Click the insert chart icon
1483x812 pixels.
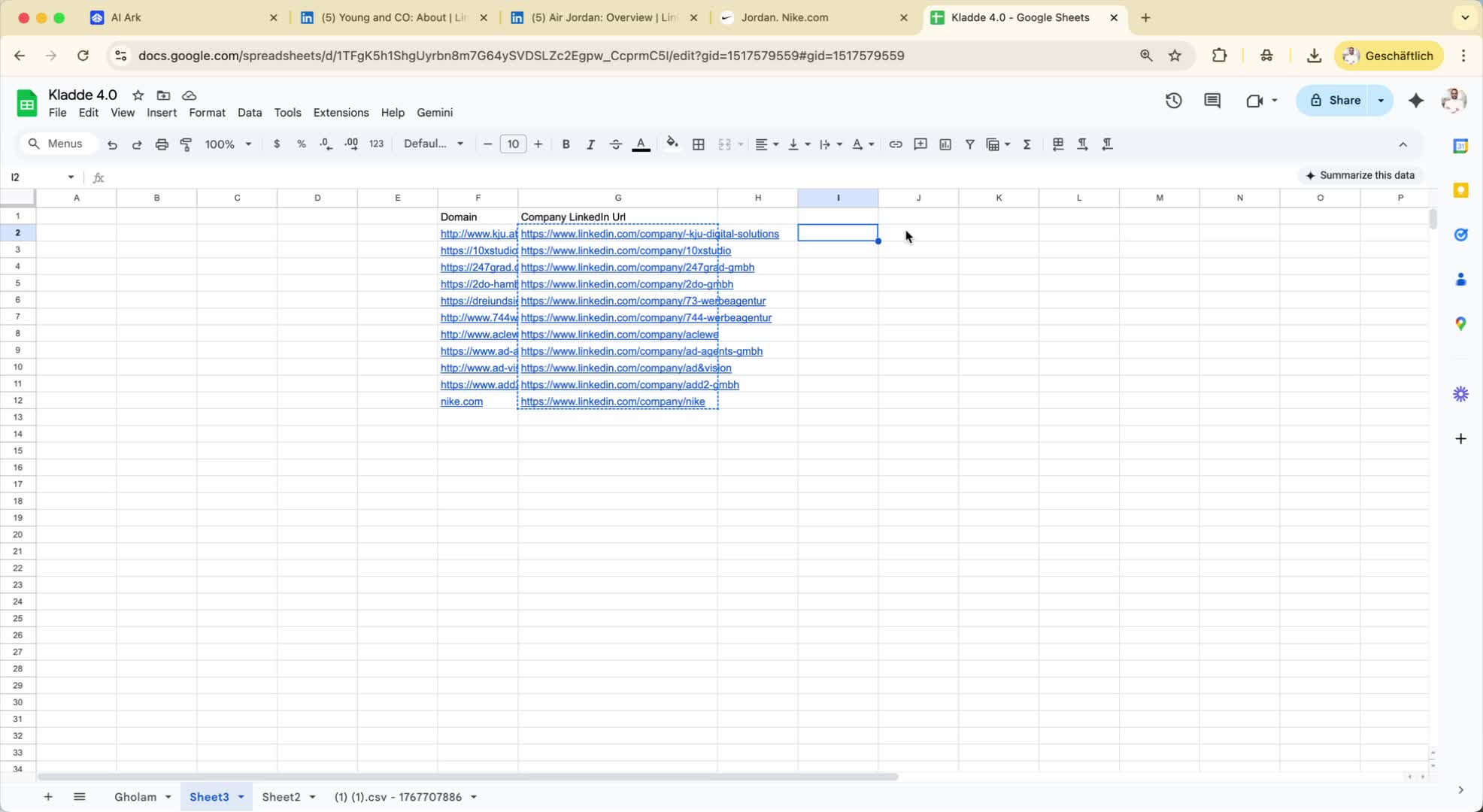click(x=945, y=144)
